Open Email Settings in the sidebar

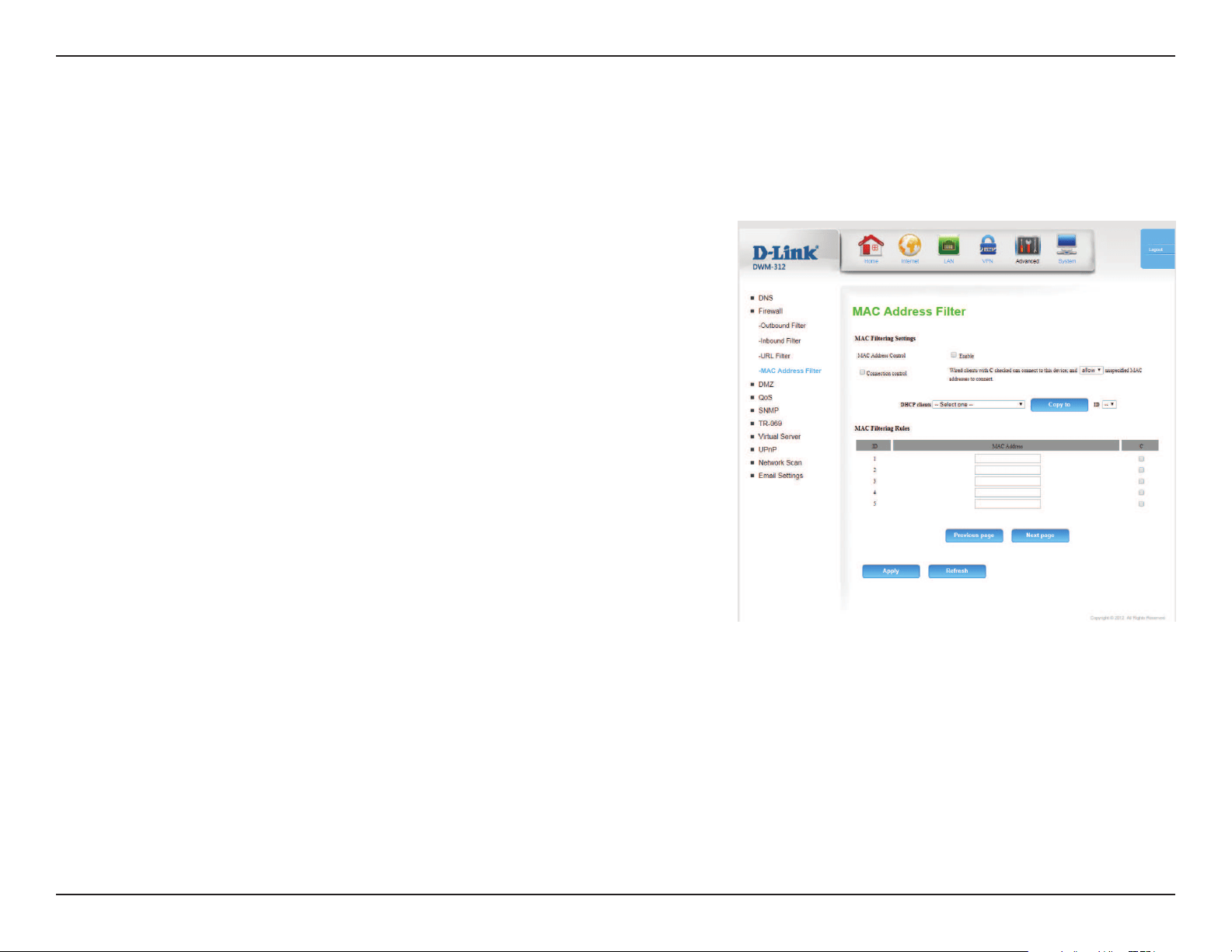780,476
